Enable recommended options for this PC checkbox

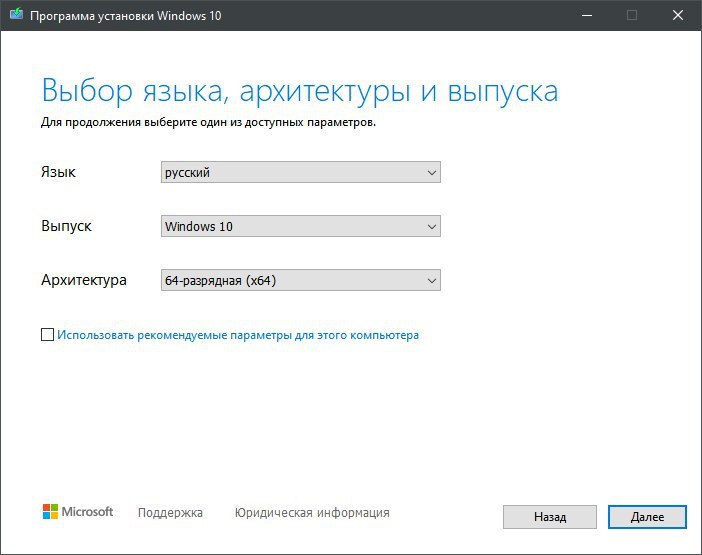tap(47, 335)
